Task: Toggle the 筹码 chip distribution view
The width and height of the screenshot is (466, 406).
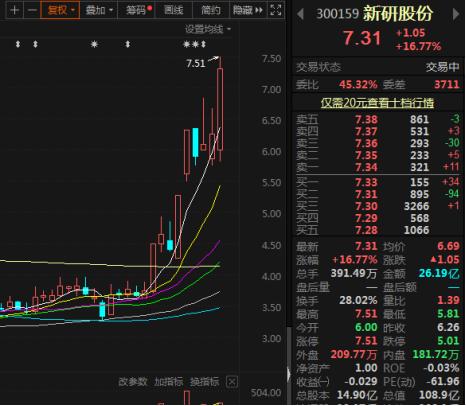Action: pyautogui.click(x=138, y=10)
